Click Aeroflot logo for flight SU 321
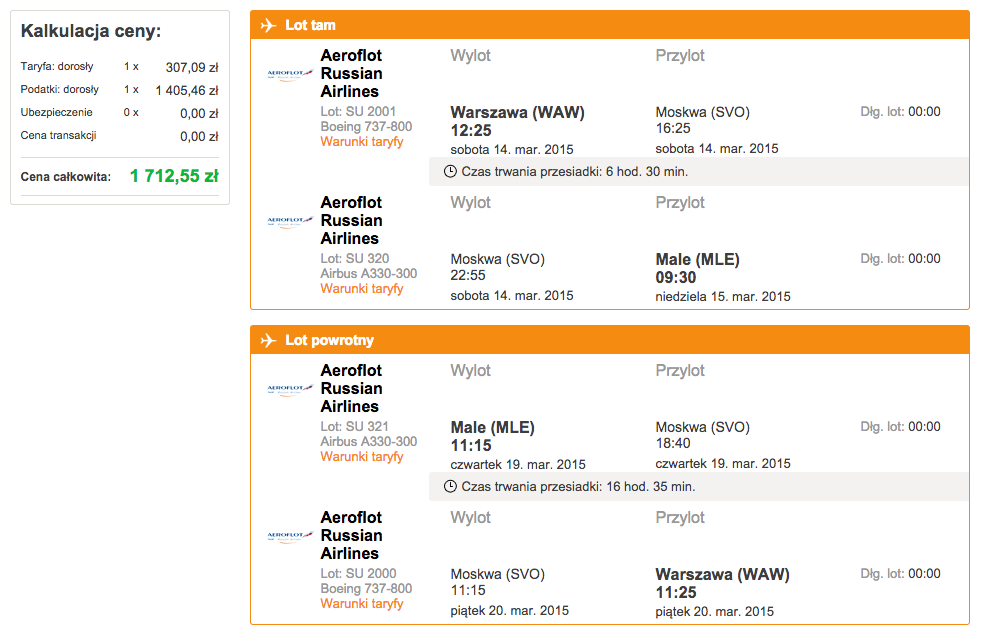The height and width of the screenshot is (635, 1002). coord(290,389)
